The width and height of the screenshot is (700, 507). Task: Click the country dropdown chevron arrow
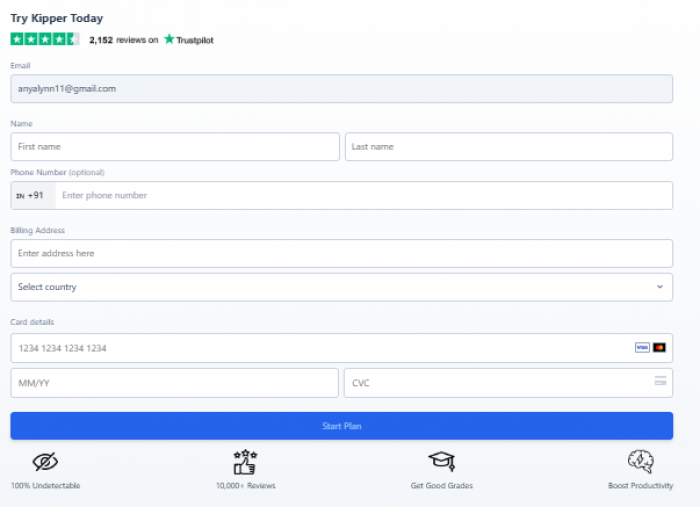pos(660,287)
